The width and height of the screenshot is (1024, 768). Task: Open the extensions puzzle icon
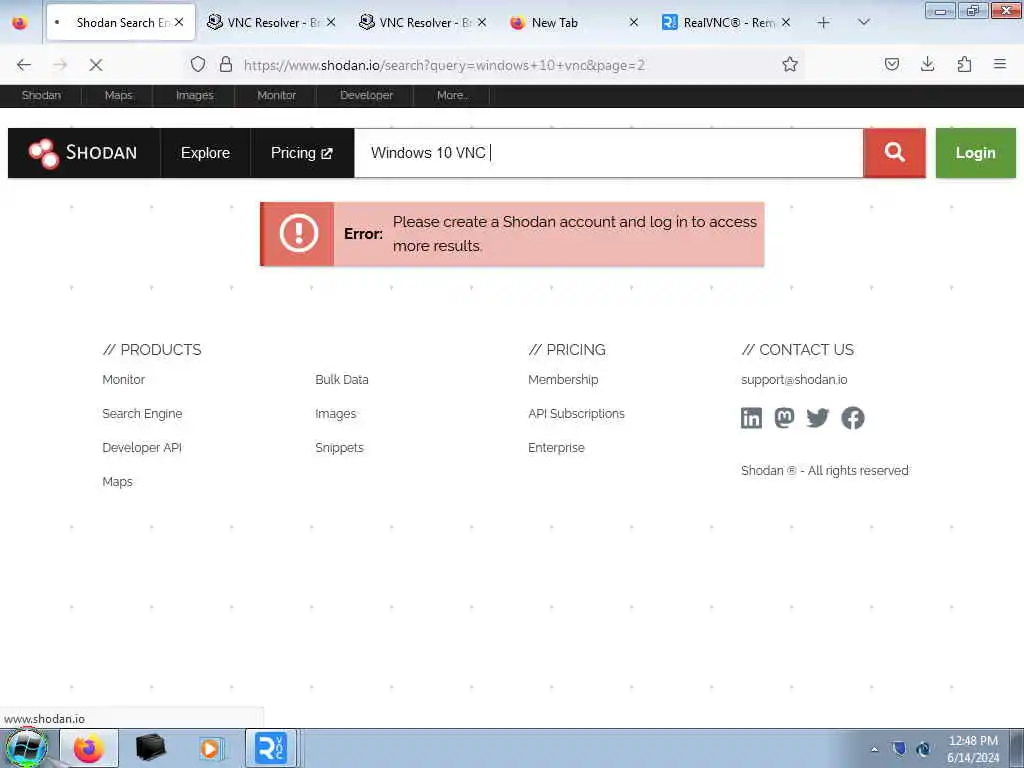tap(964, 64)
